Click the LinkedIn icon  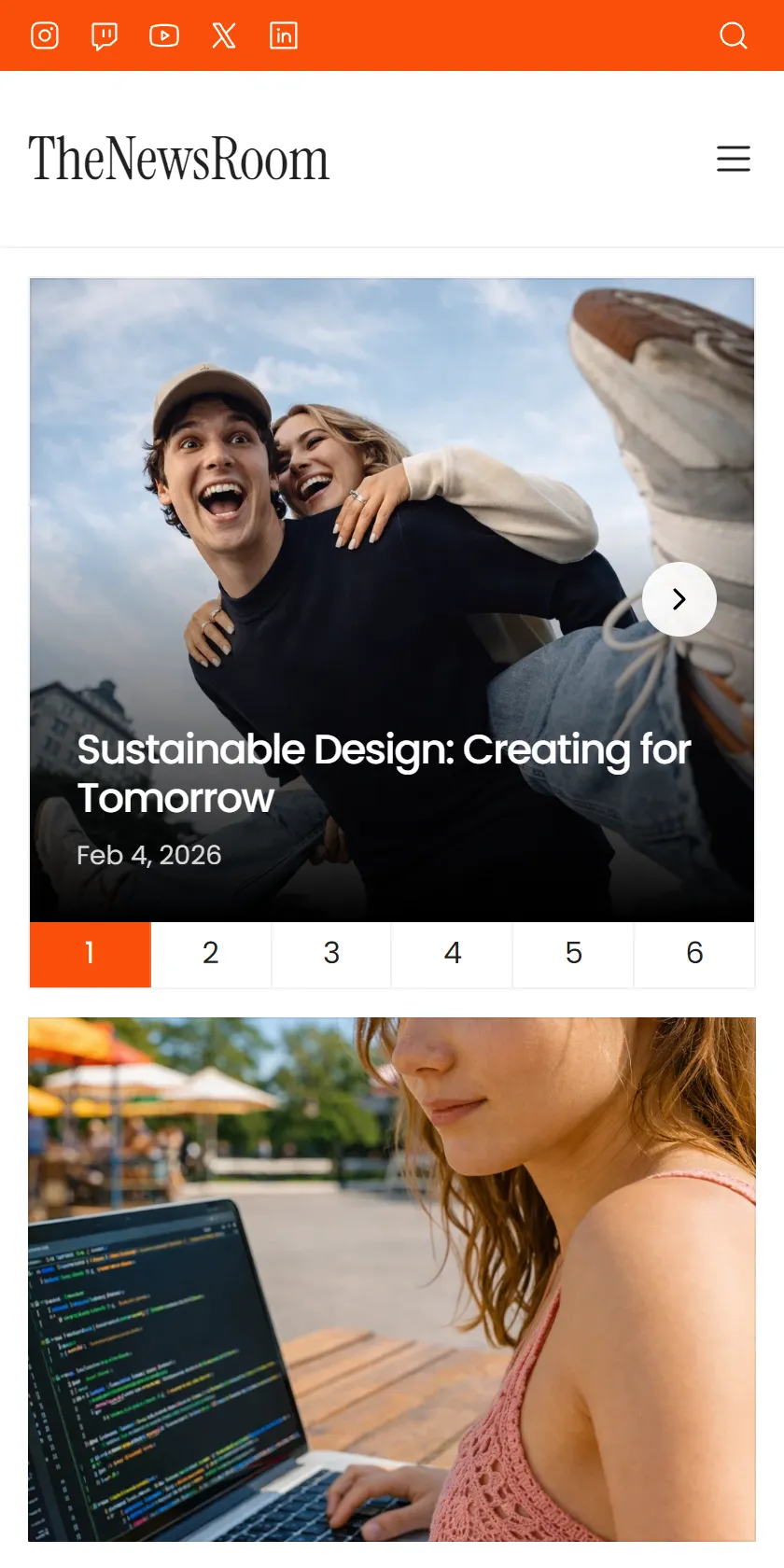point(284,35)
